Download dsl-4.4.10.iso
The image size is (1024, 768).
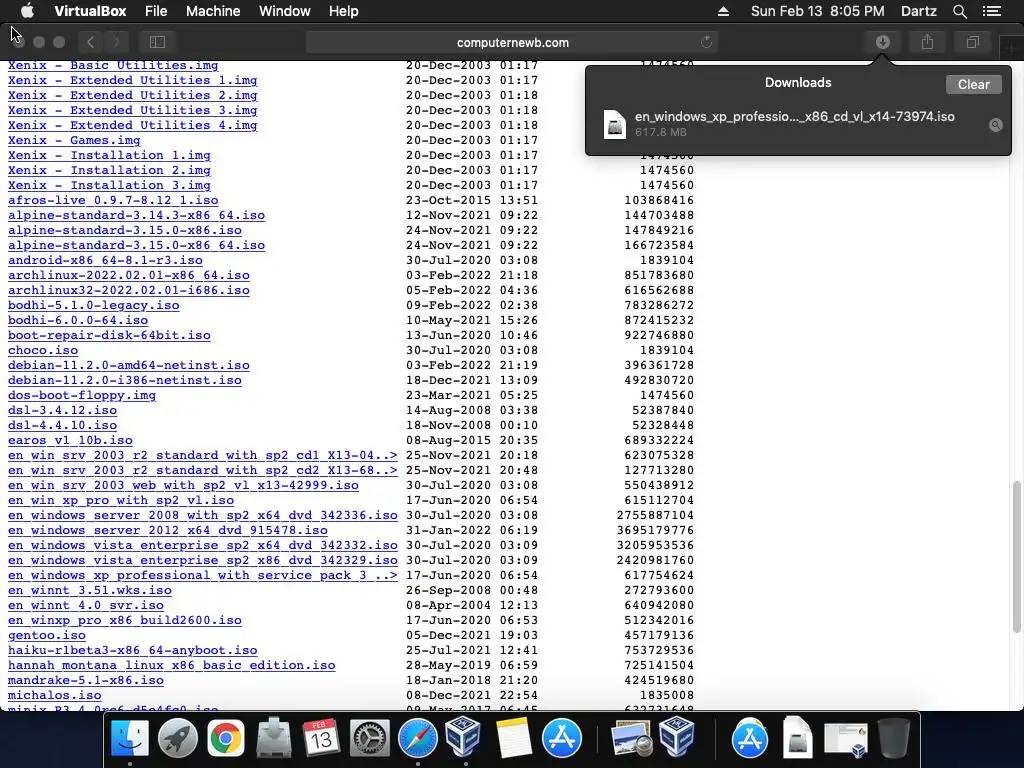[x=62, y=426]
